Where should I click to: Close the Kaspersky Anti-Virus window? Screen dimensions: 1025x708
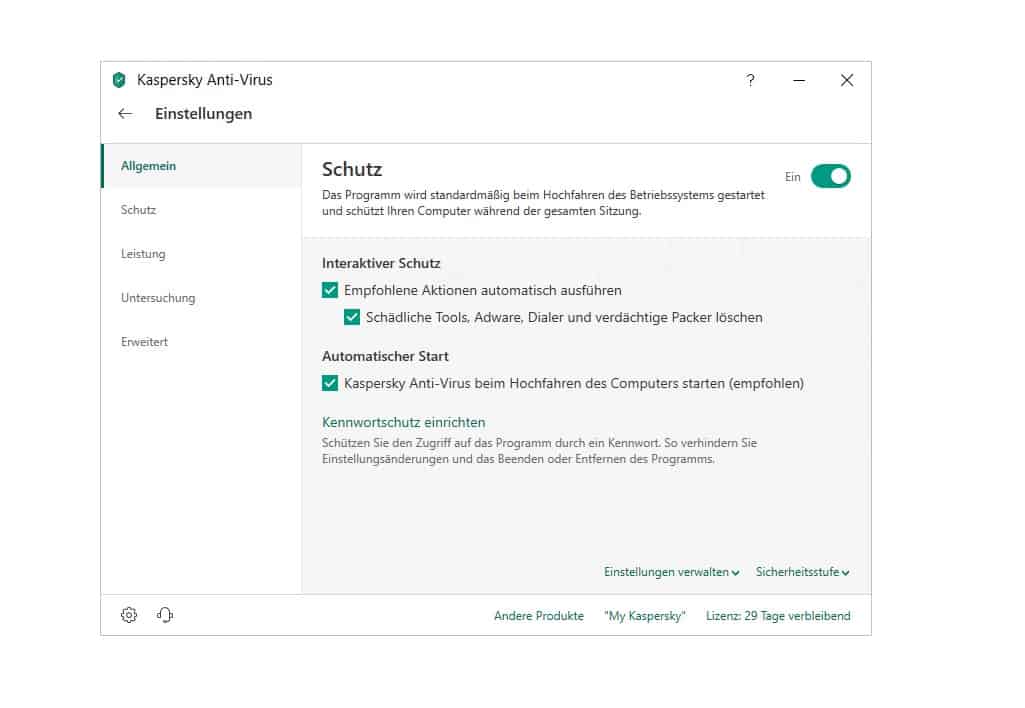(847, 80)
